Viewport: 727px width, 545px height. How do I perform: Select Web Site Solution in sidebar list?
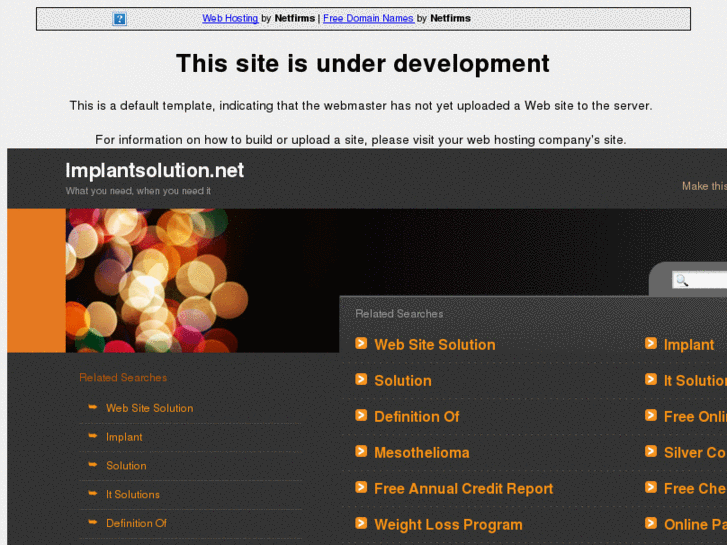click(150, 408)
